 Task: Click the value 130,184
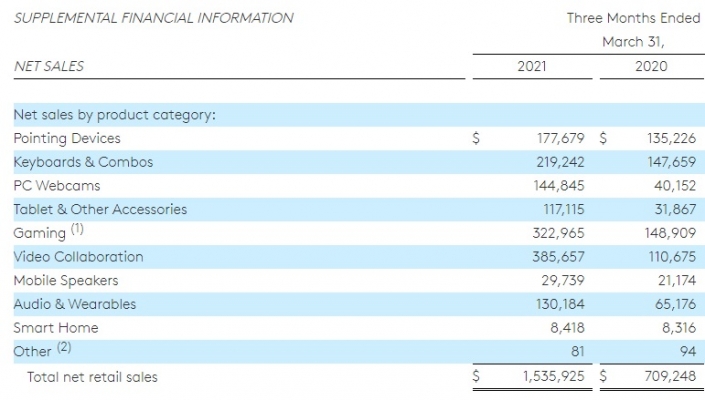click(x=560, y=304)
